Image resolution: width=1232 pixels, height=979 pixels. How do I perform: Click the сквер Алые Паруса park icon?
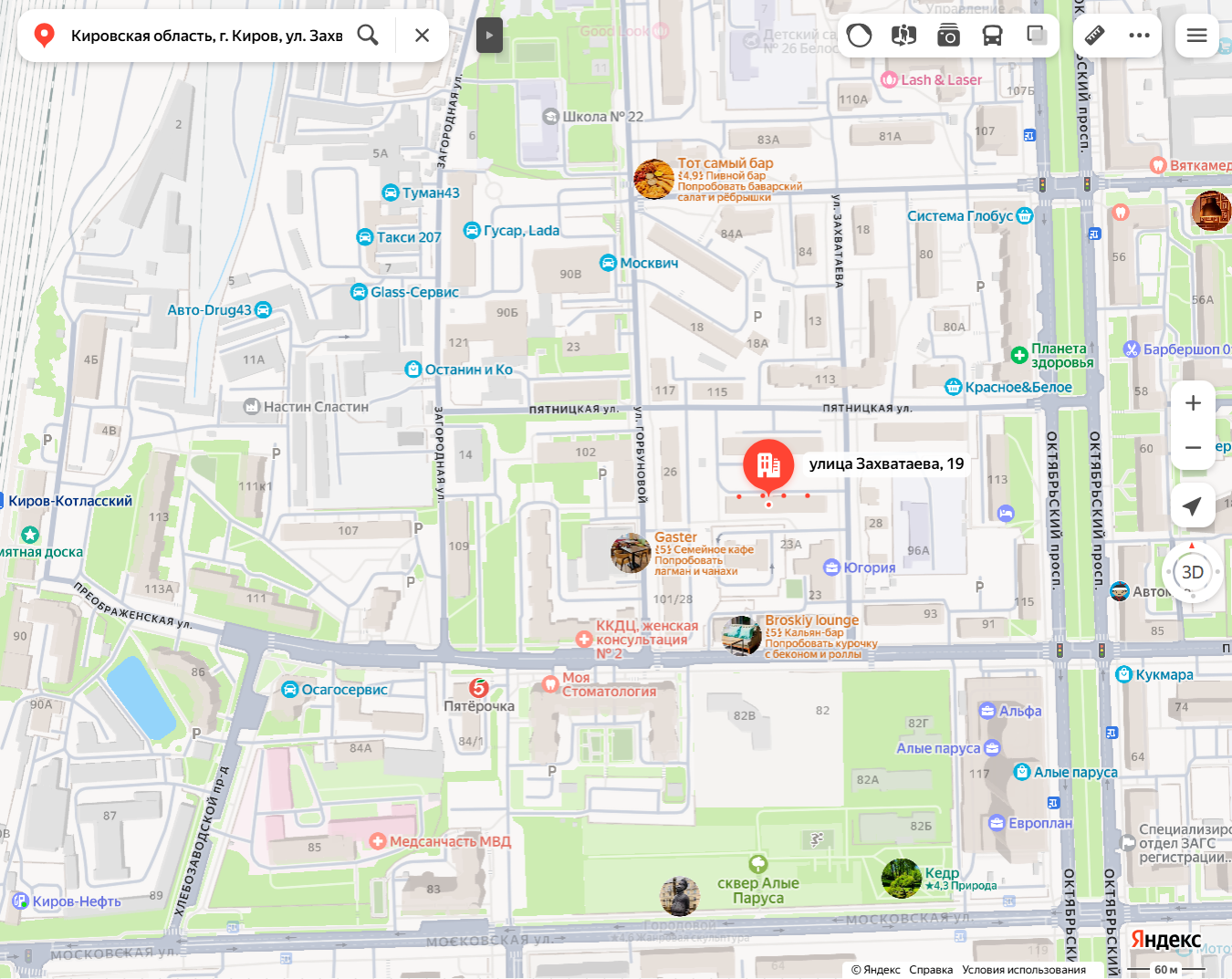tap(758, 863)
